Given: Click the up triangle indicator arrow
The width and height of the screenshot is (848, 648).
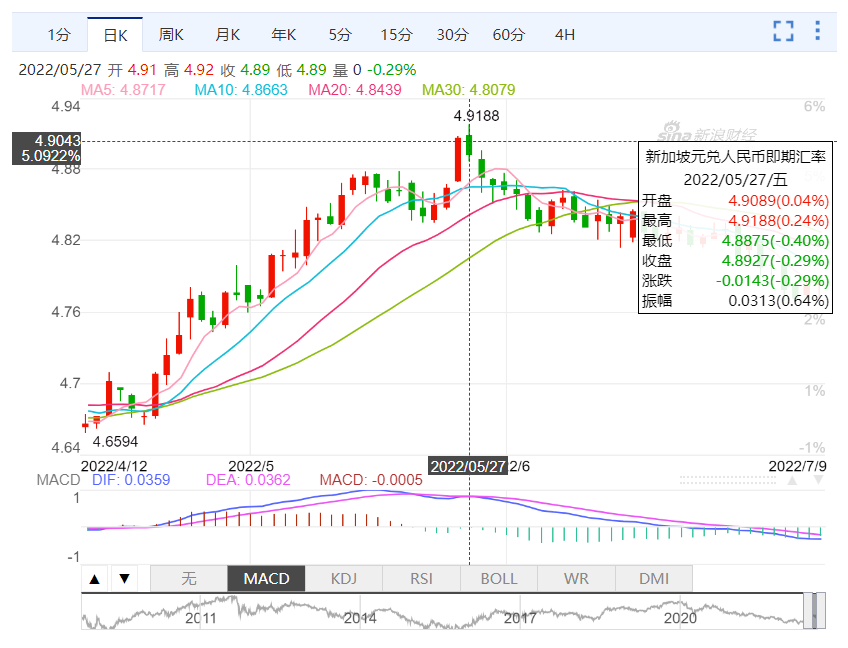Looking at the screenshot, I should 95,579.
